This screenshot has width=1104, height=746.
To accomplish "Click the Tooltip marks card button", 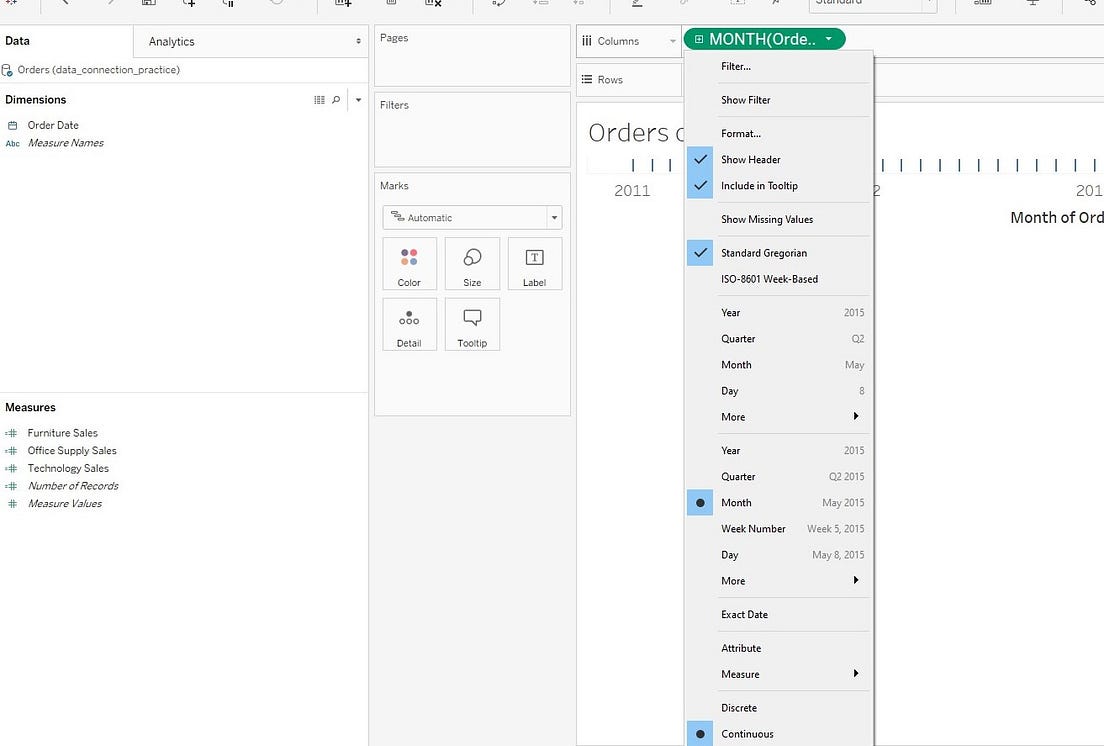I will point(472,324).
